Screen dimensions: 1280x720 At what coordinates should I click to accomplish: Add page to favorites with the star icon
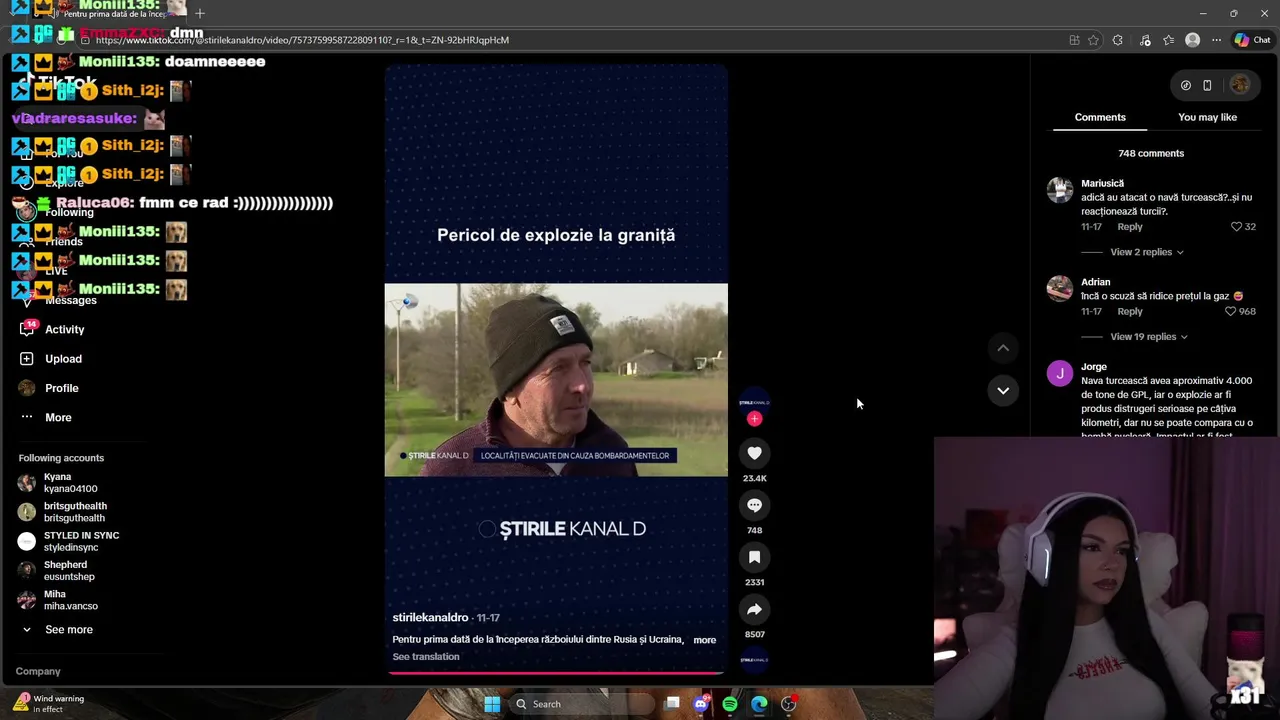(x=1093, y=40)
